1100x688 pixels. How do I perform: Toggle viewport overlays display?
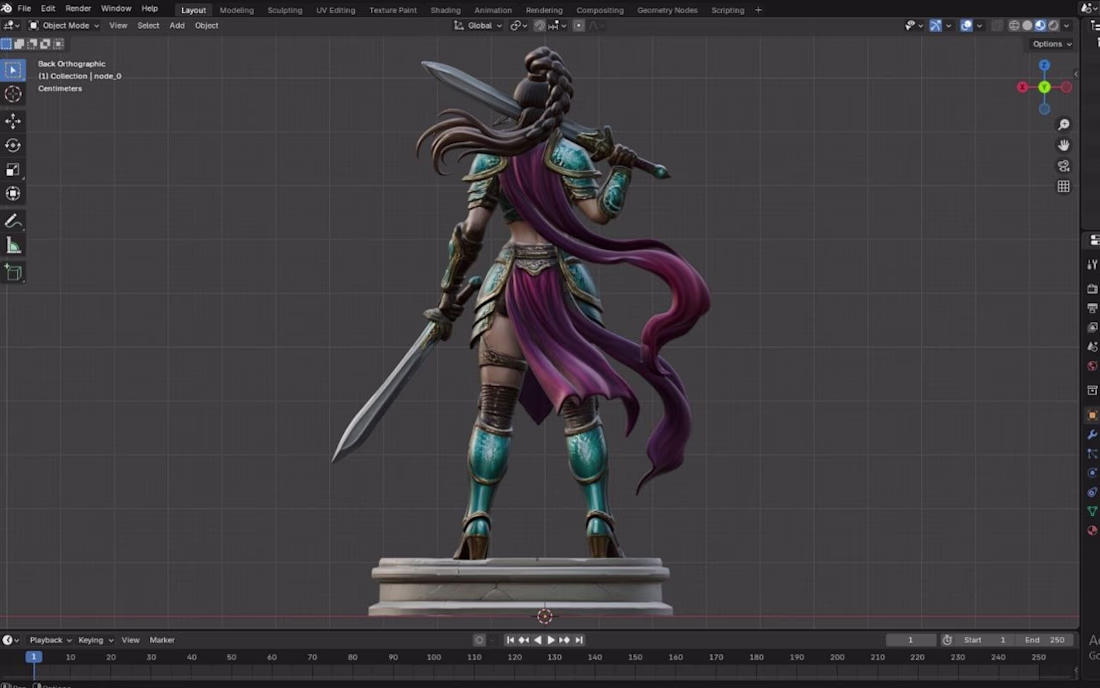tap(966, 25)
